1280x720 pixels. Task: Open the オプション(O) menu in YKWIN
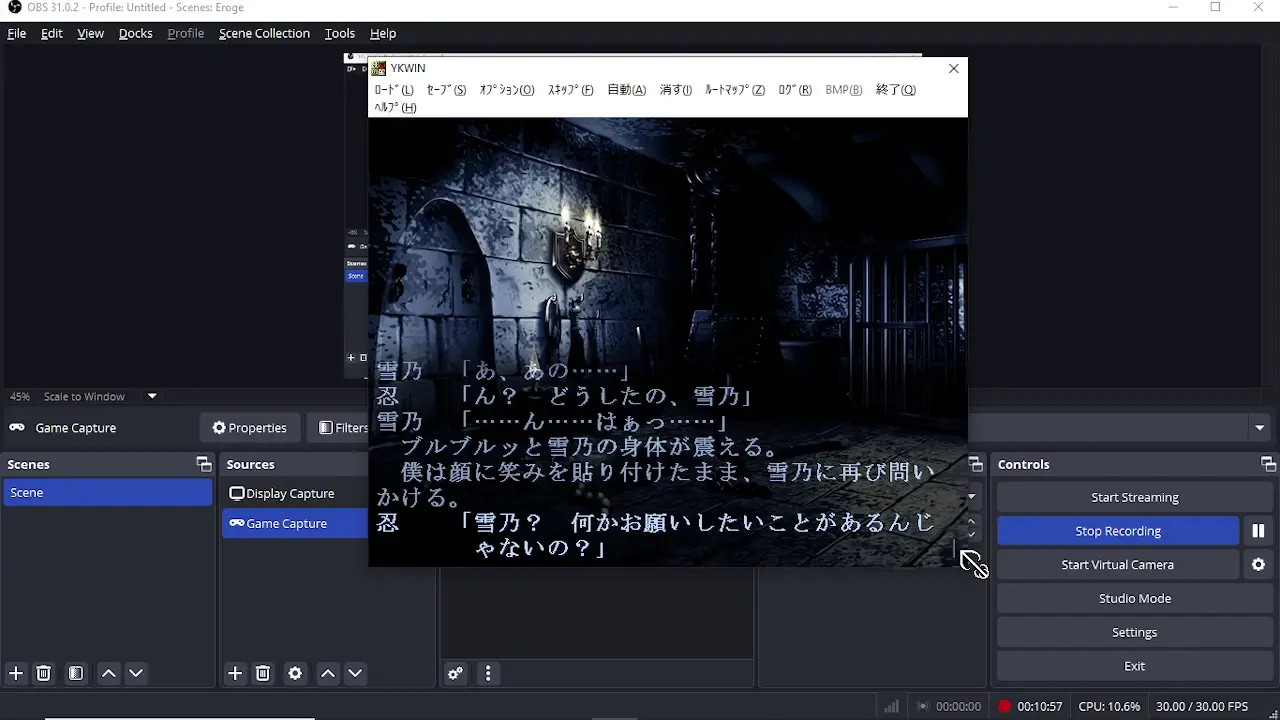[507, 90]
